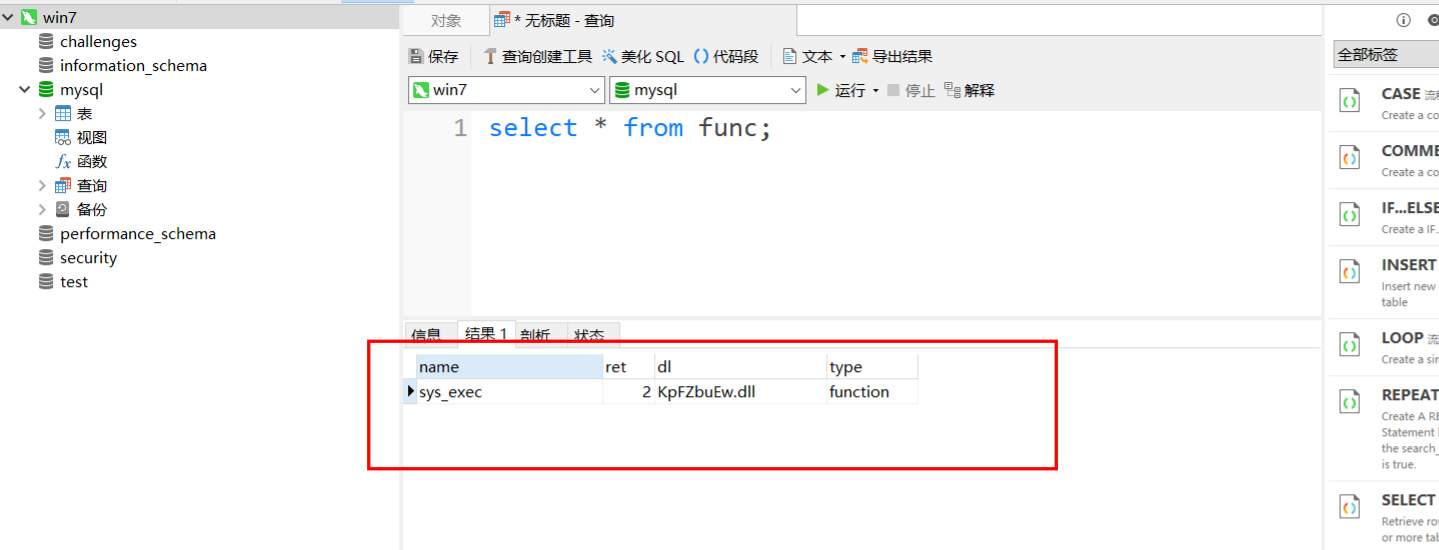1439x550 pixels.
Task: Select the information_schema database
Action: click(x=133, y=66)
